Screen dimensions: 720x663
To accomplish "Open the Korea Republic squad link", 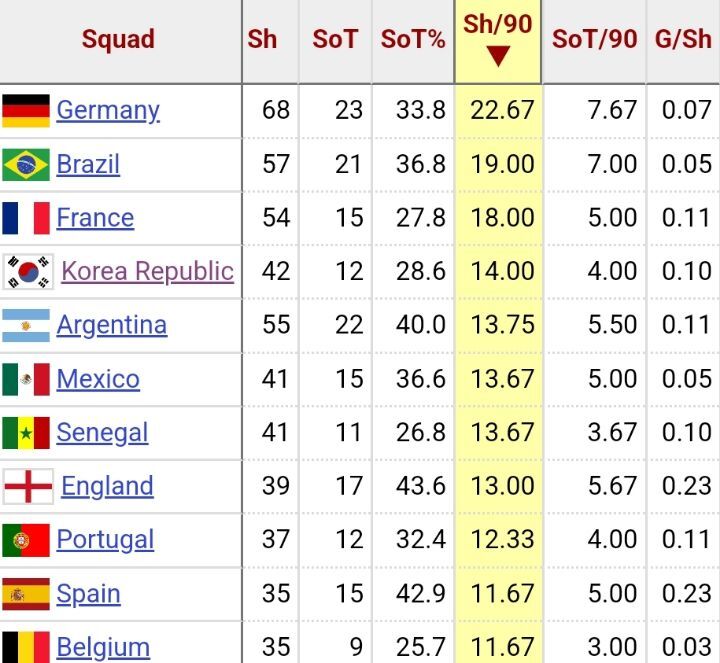I will point(147,271).
